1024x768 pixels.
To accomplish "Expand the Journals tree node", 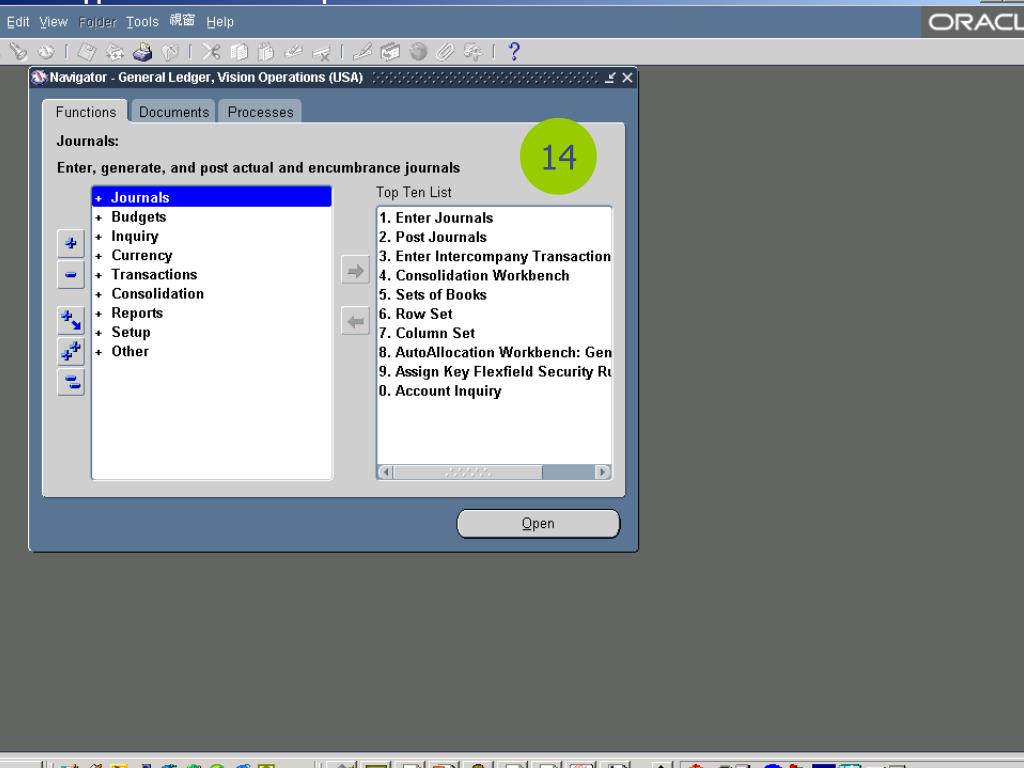I will point(99,198).
